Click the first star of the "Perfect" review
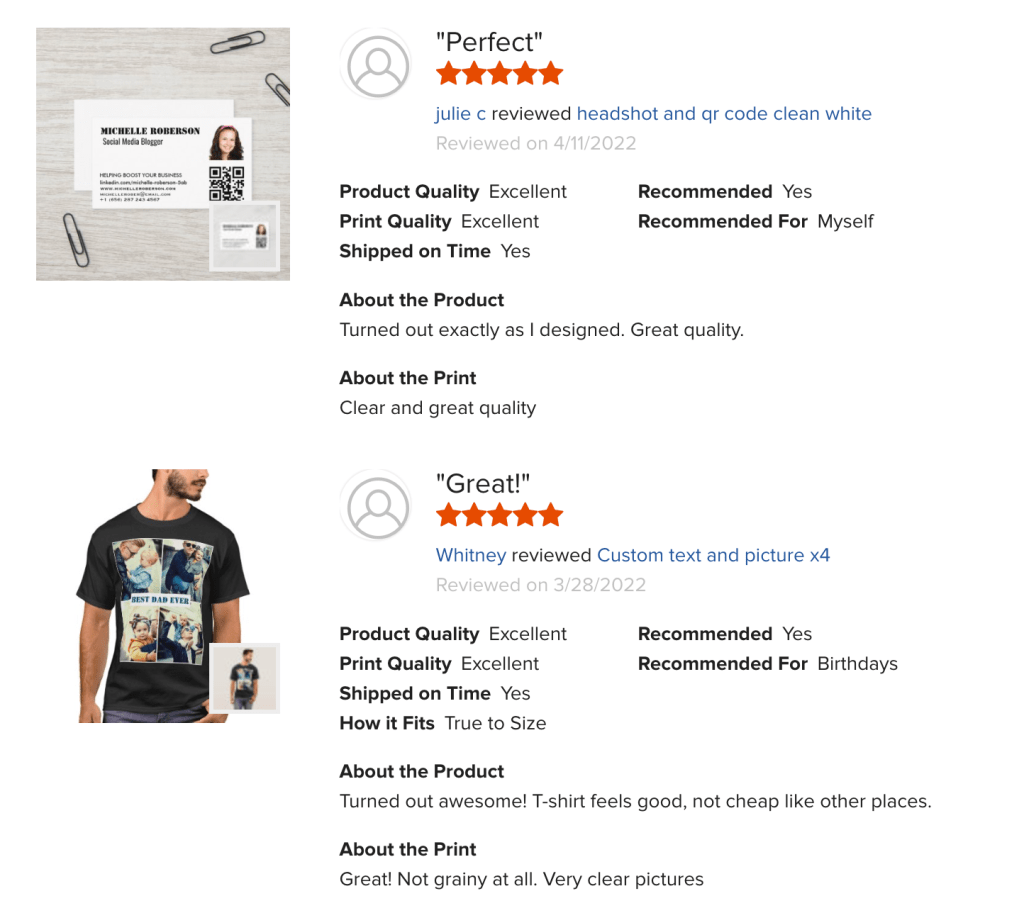 448,73
